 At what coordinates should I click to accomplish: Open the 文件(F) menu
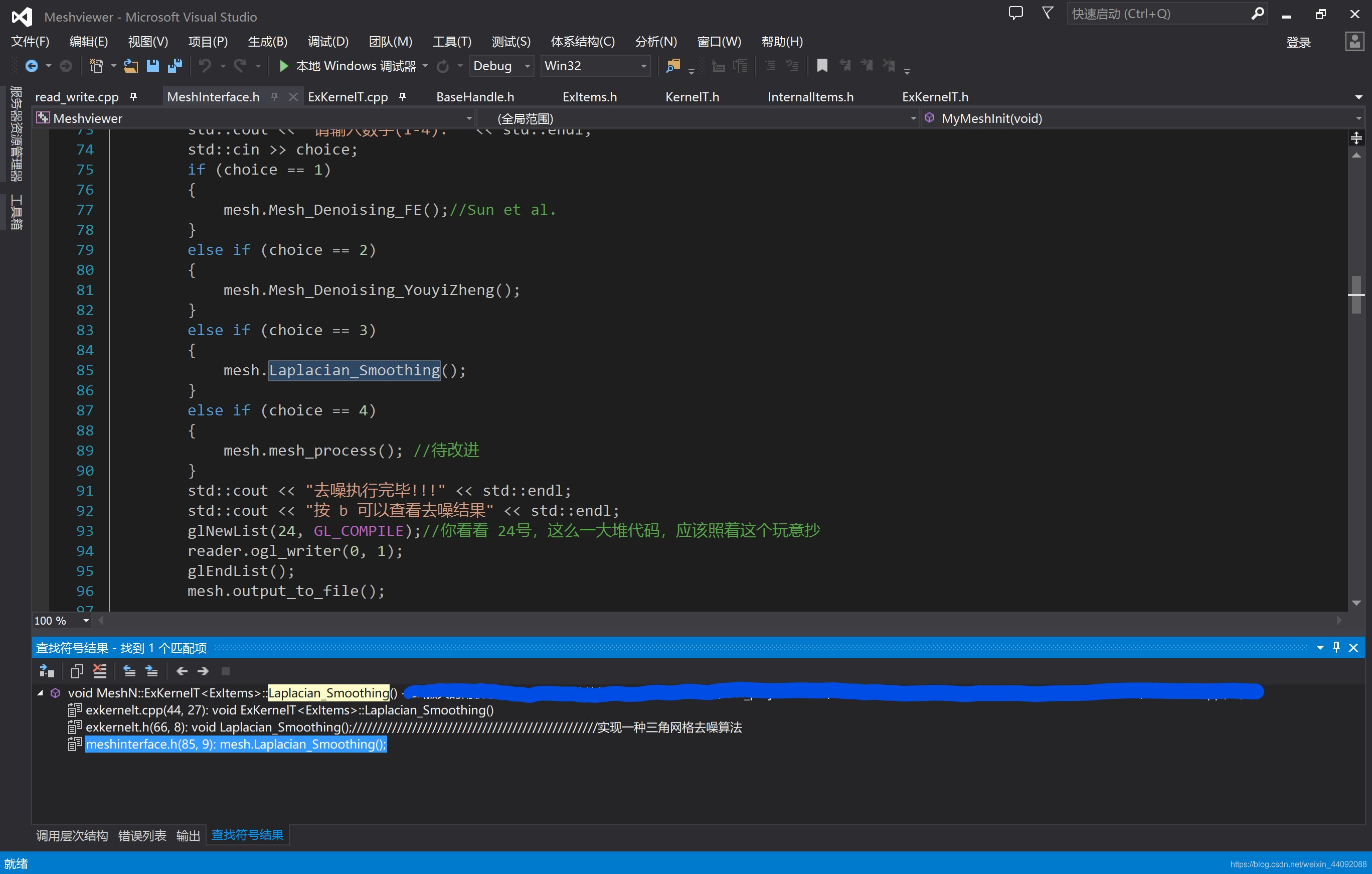point(30,42)
